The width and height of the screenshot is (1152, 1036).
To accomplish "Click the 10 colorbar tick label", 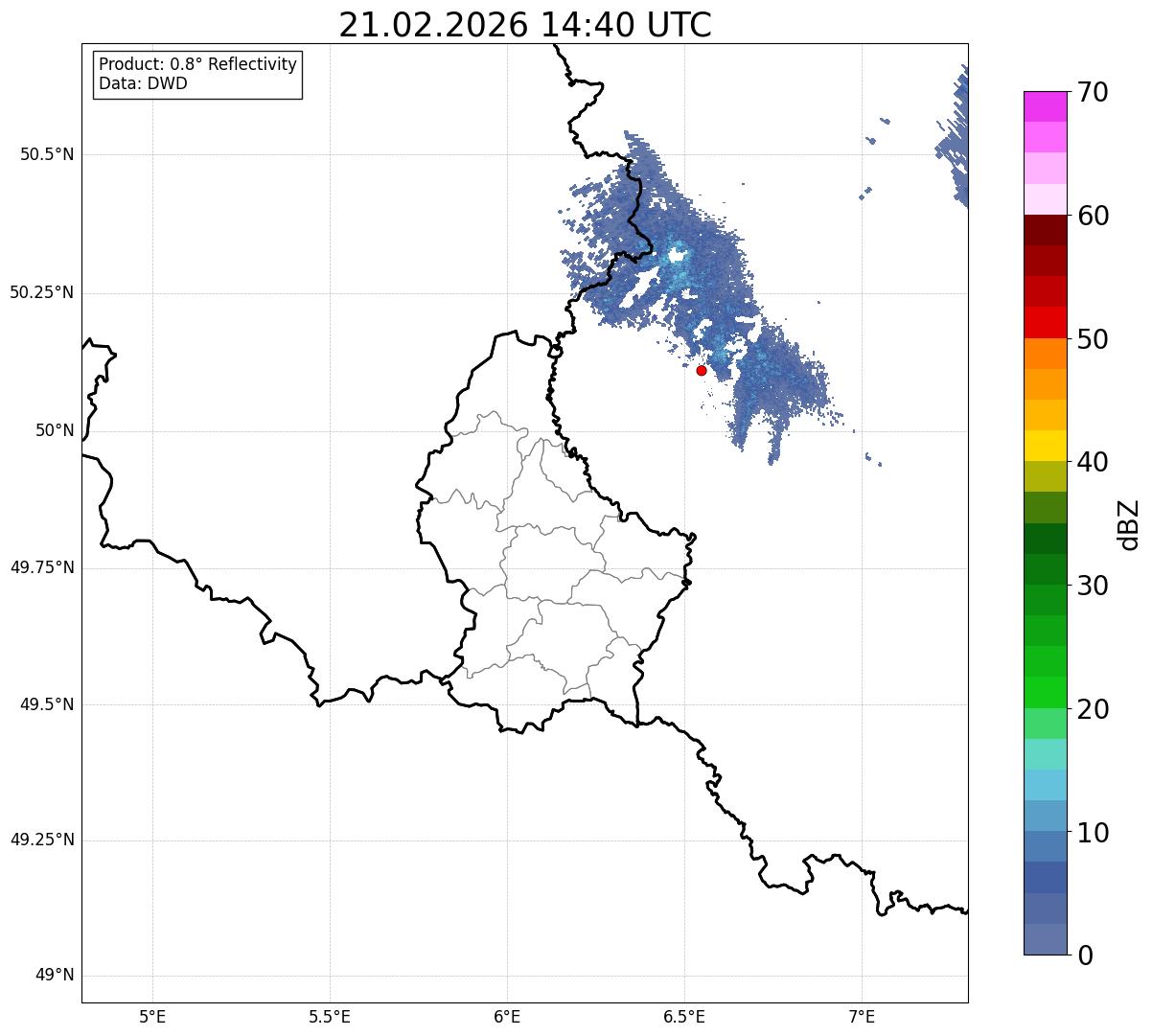I will coord(1092,833).
